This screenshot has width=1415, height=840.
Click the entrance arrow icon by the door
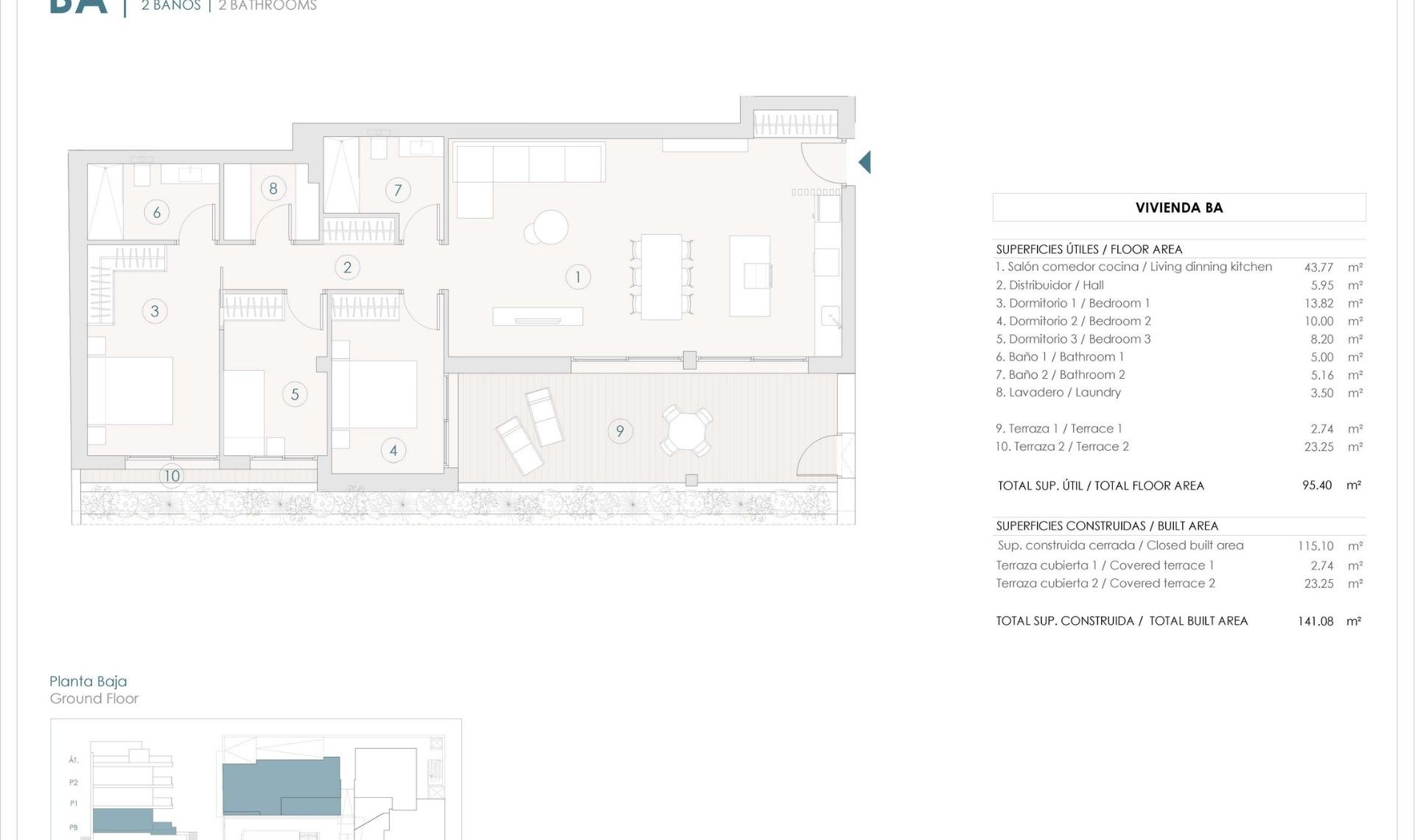[864, 162]
